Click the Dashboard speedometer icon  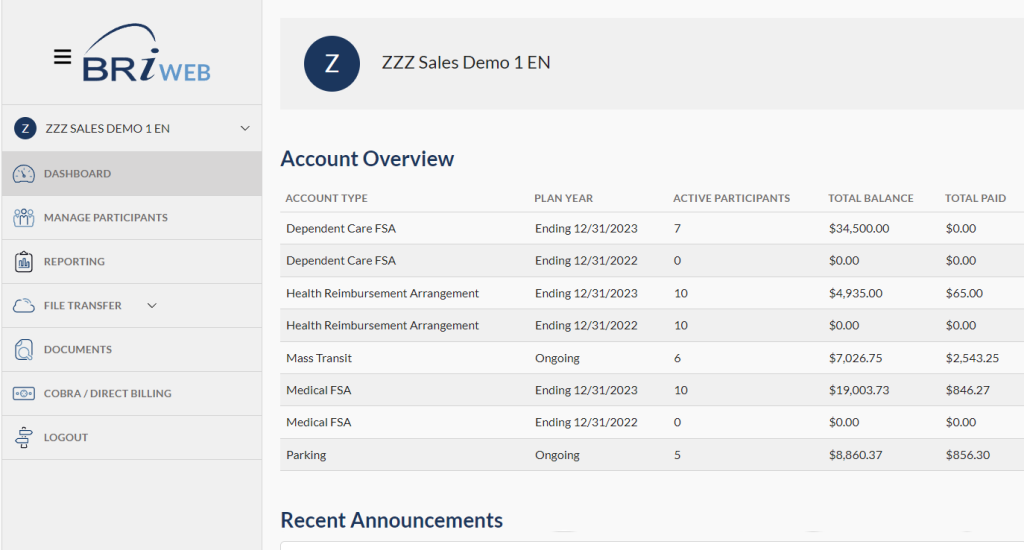coord(24,174)
